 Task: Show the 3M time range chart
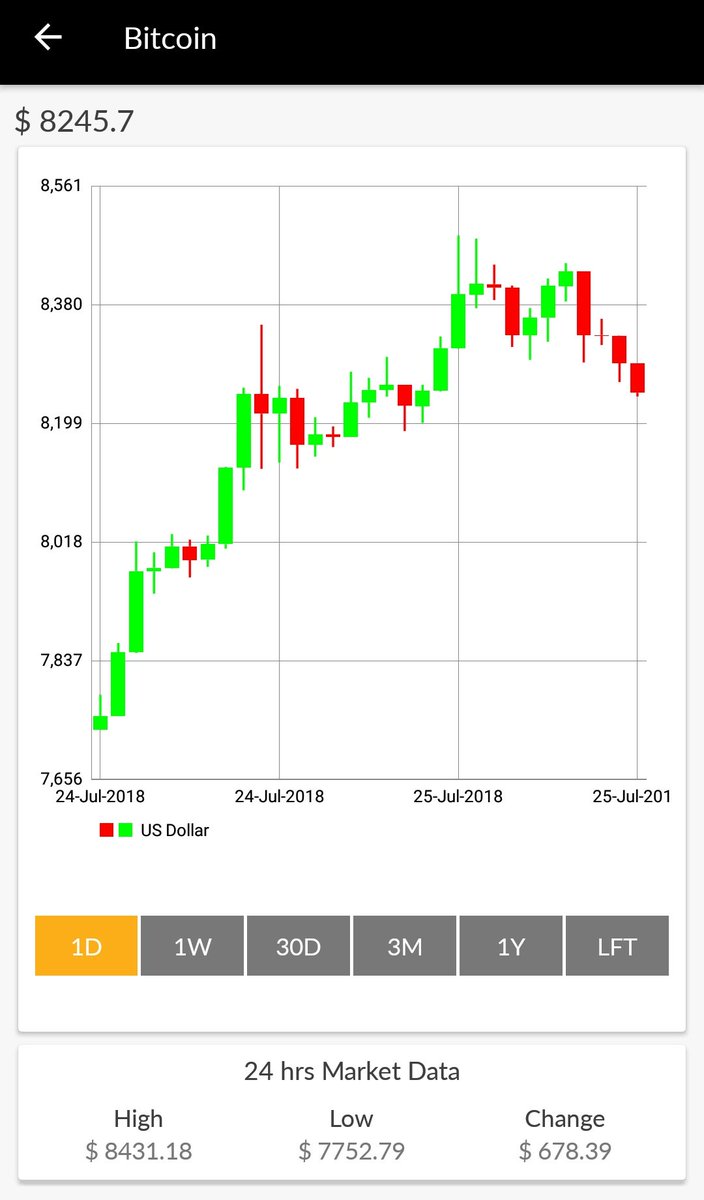click(x=404, y=946)
